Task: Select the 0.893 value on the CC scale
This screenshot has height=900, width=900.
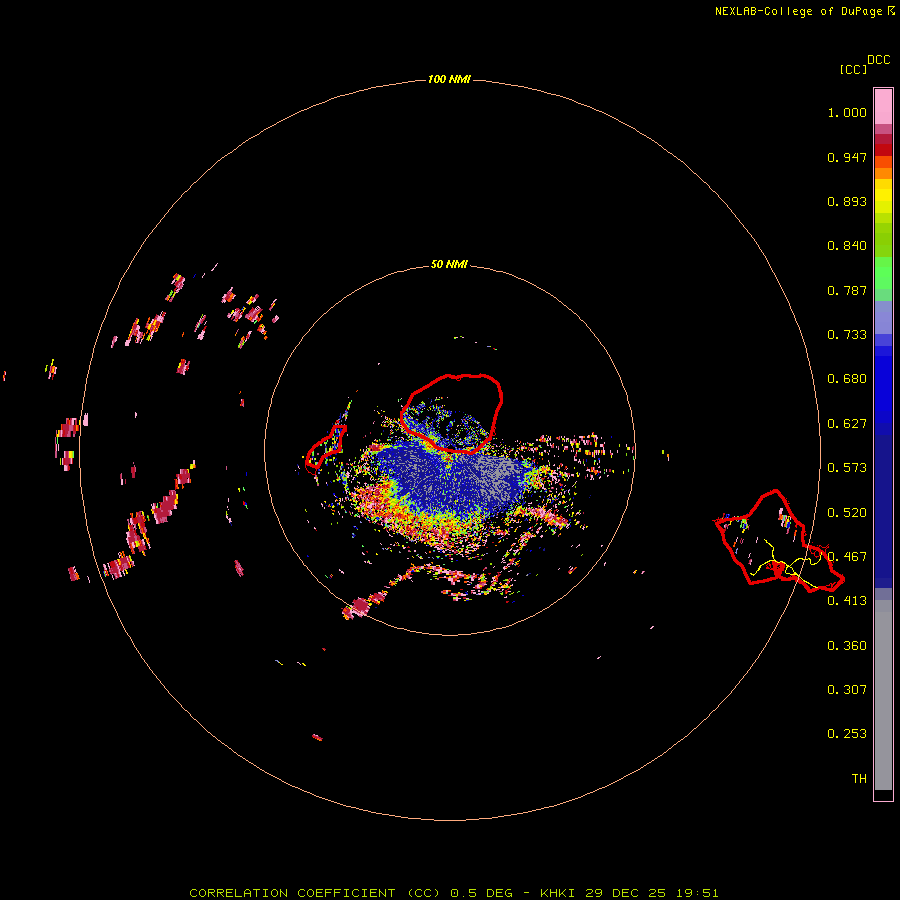Action: click(847, 201)
